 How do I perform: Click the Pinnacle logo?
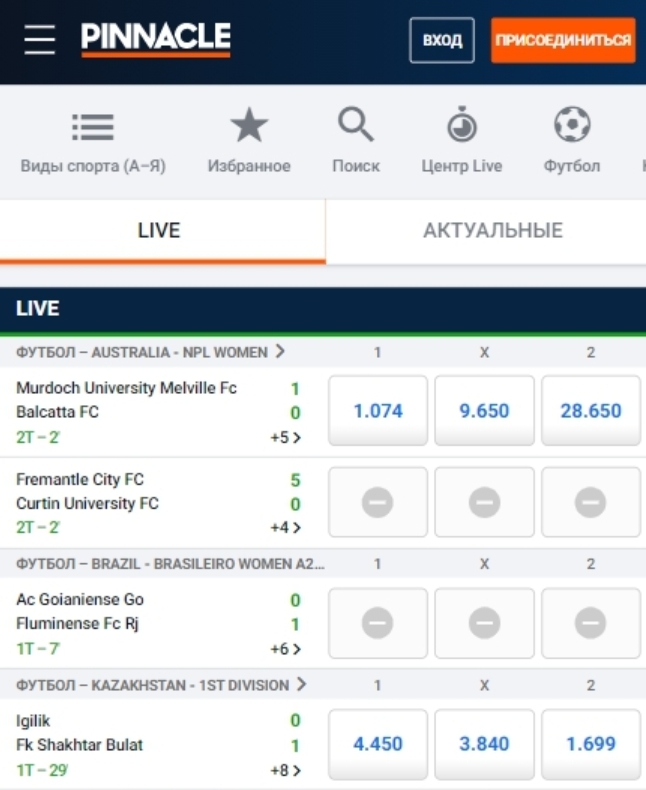(156, 39)
